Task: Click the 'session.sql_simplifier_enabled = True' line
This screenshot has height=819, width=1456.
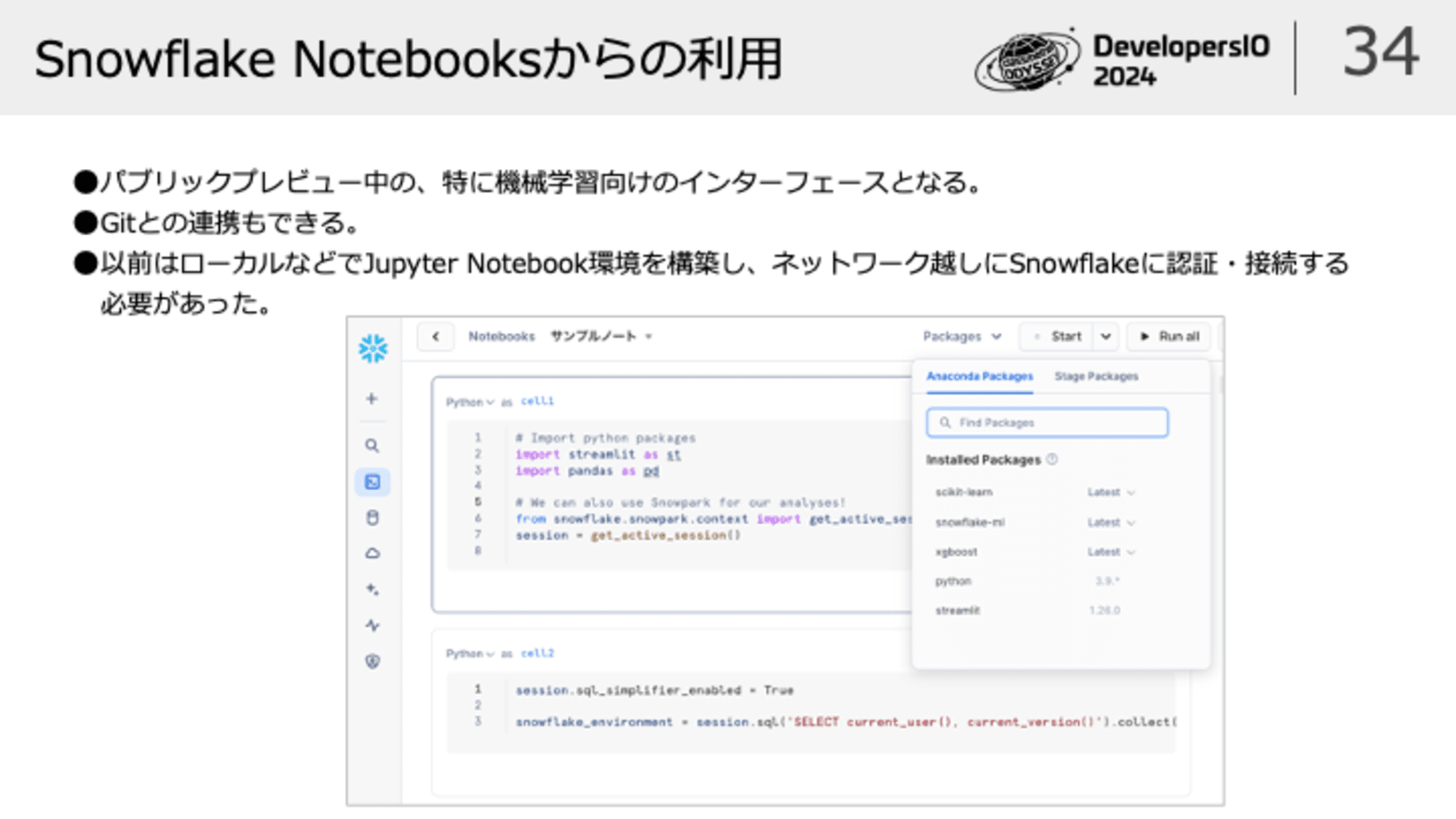Action: tap(654, 690)
